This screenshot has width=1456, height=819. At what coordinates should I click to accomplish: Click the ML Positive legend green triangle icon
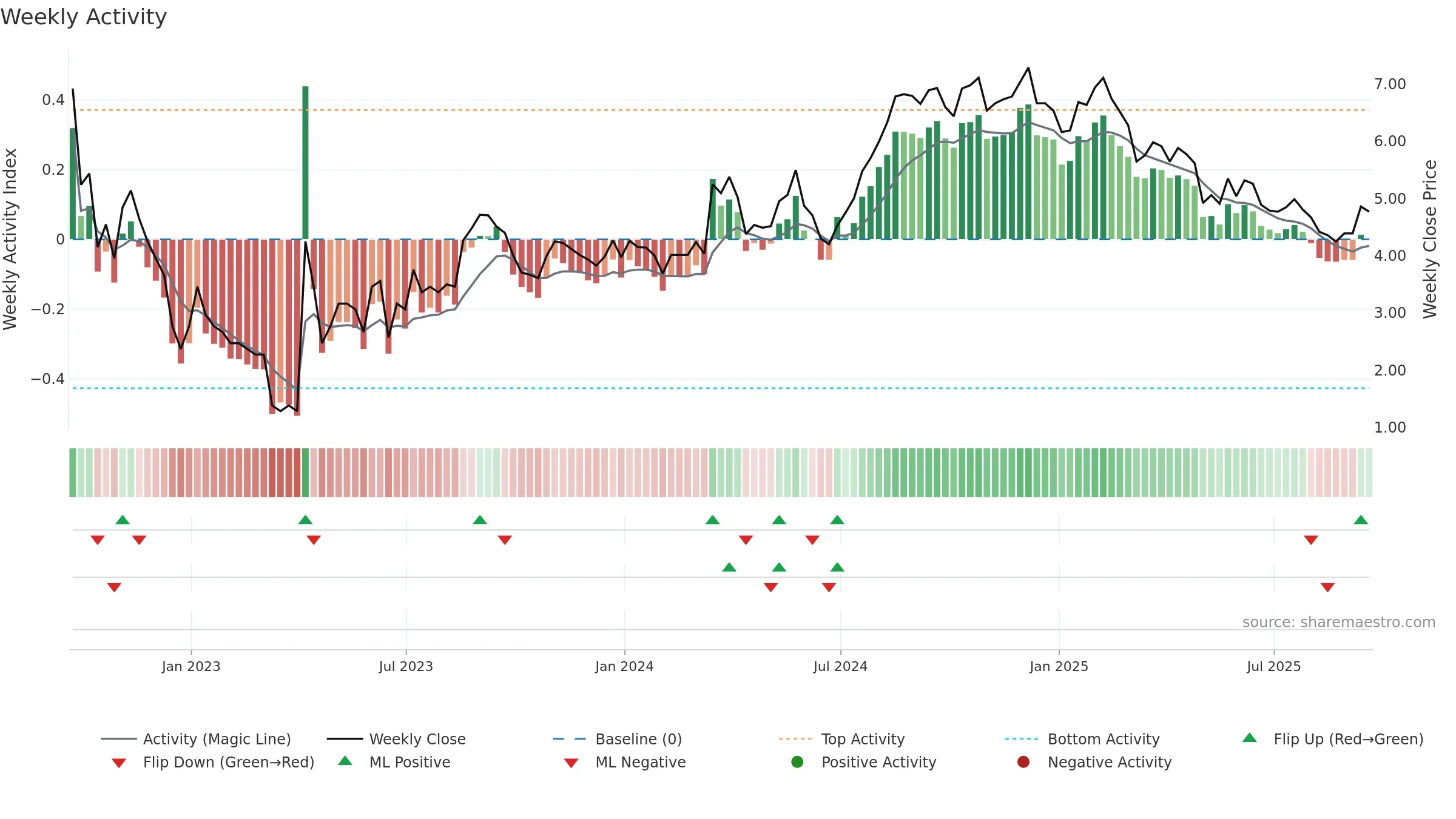[x=345, y=761]
